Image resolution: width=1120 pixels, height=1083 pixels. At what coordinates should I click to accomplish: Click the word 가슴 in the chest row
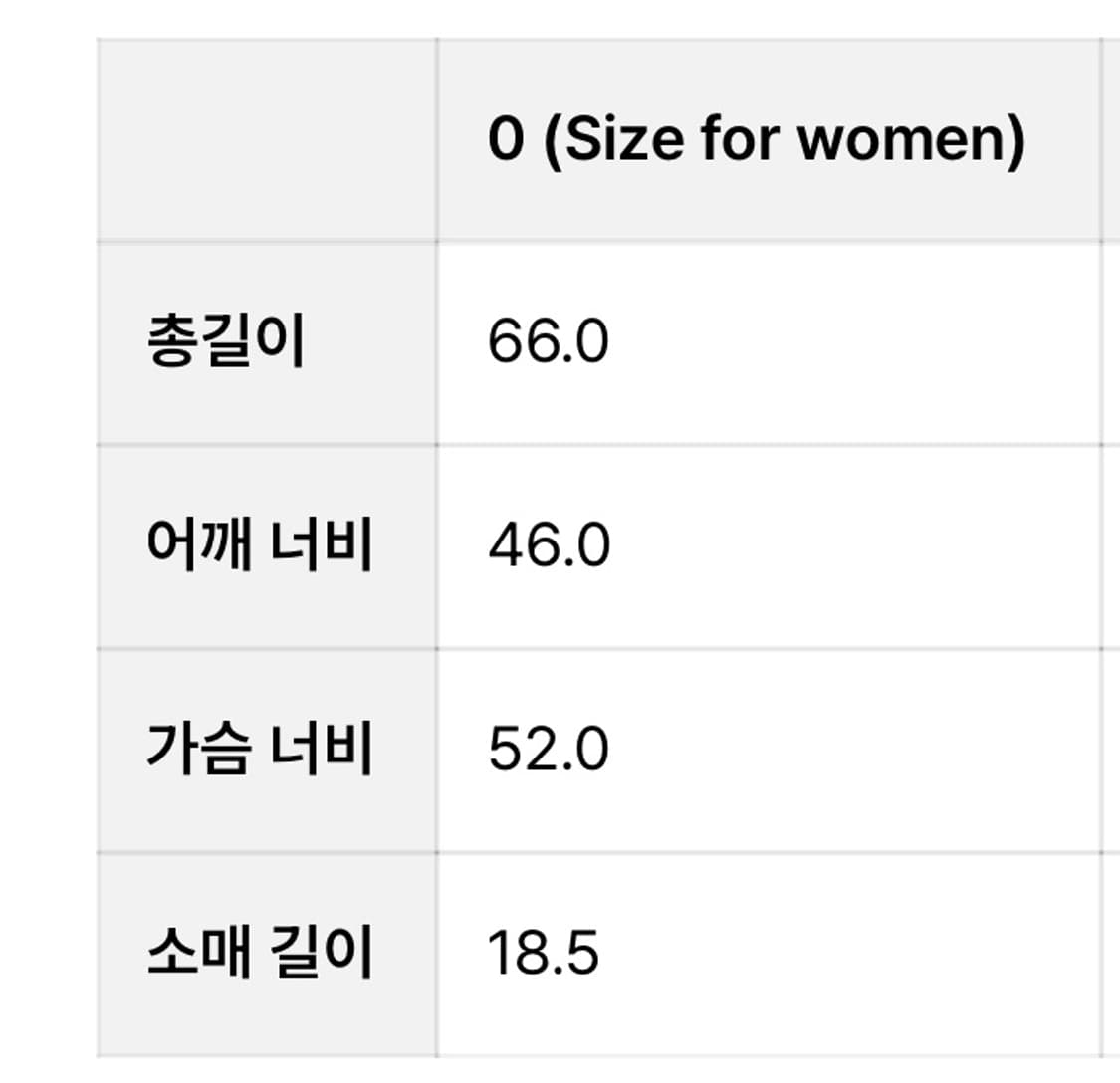click(199, 750)
